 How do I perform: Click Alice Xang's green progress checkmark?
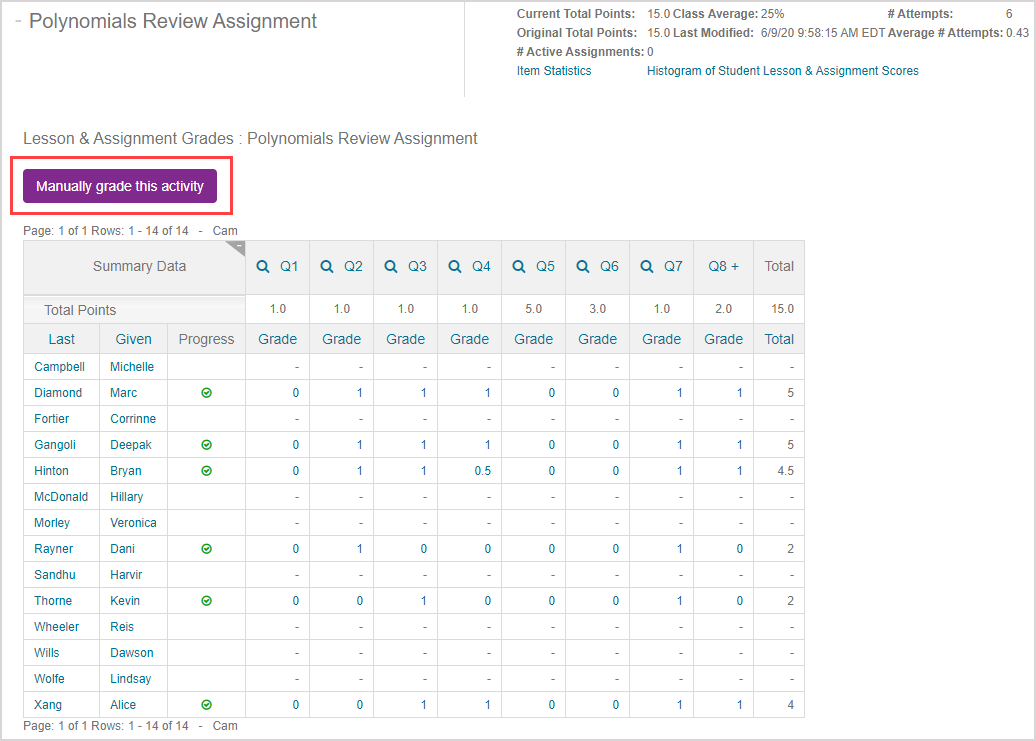tap(206, 705)
